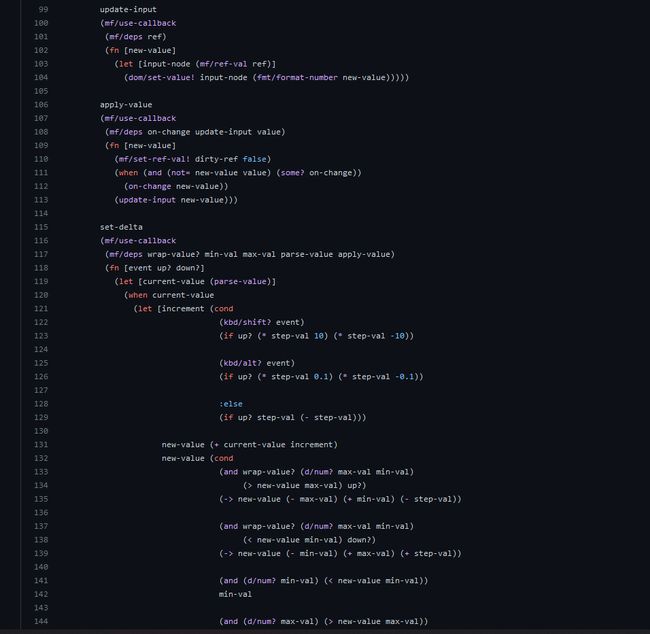
Task: Place cursor on dom/set-value! call
Action: 166,77
